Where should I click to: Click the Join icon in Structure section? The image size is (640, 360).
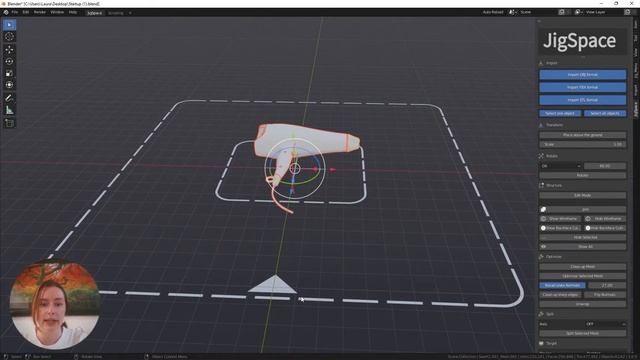tap(543, 209)
